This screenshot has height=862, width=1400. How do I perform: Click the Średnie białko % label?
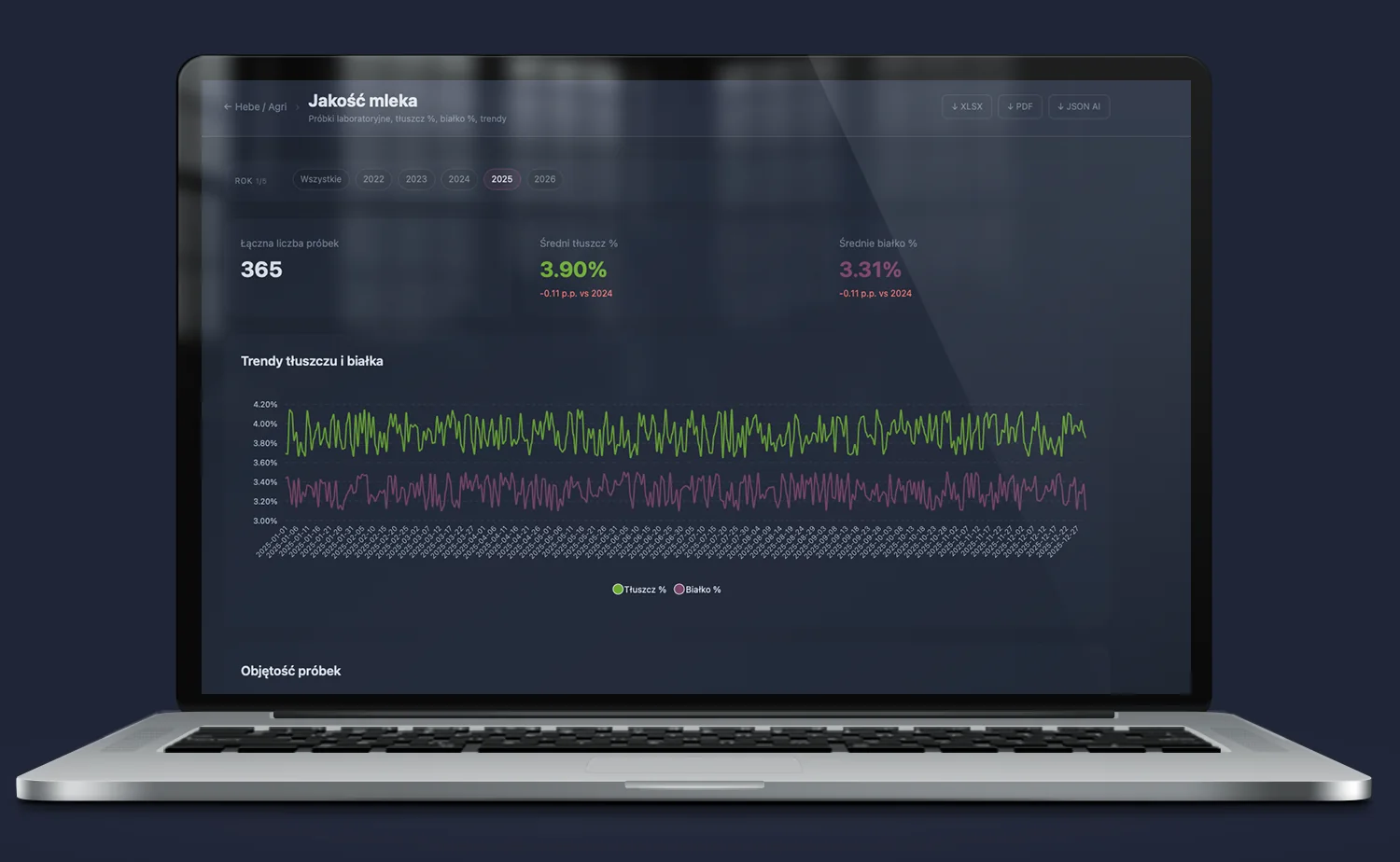point(878,243)
